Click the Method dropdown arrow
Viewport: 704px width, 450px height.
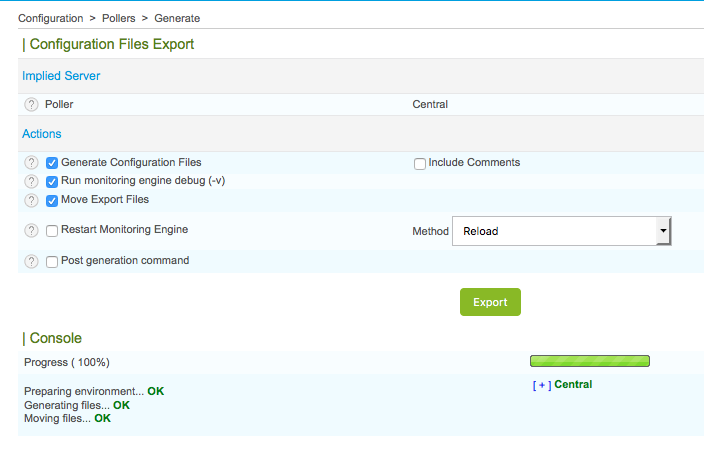click(x=662, y=231)
